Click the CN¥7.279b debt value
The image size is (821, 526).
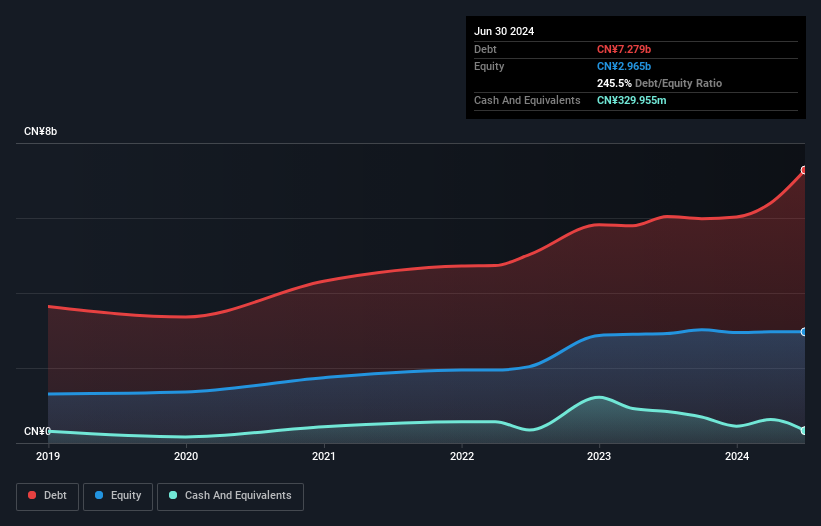[624, 49]
